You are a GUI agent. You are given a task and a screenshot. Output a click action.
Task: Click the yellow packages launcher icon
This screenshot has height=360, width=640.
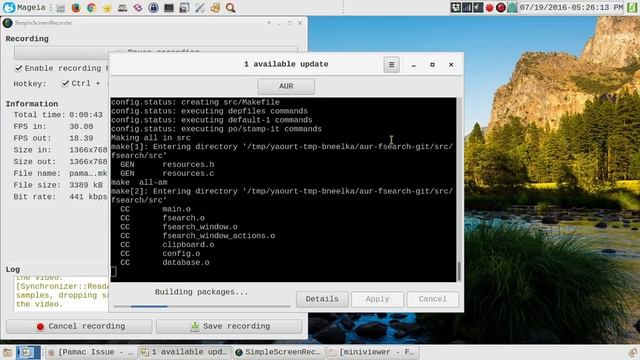click(x=215, y=8)
